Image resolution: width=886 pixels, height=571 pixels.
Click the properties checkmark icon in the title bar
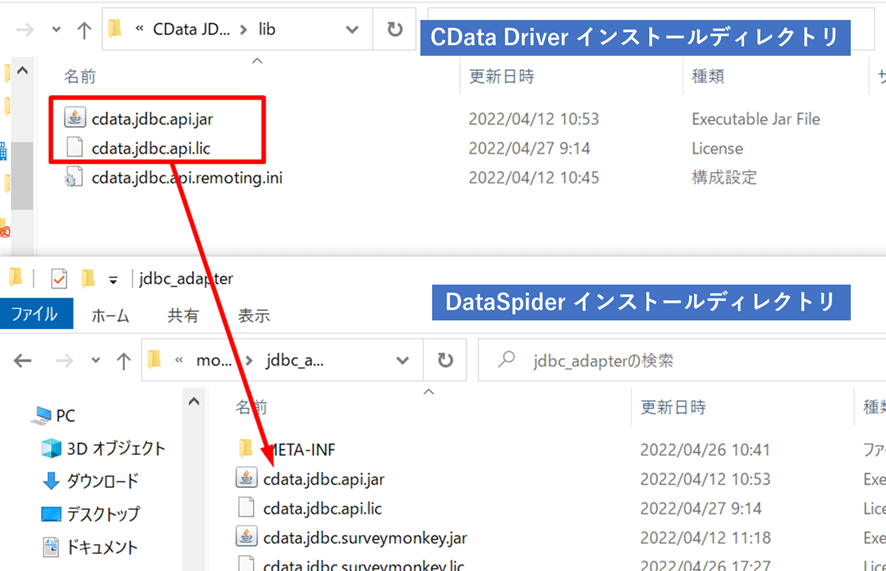click(x=59, y=278)
